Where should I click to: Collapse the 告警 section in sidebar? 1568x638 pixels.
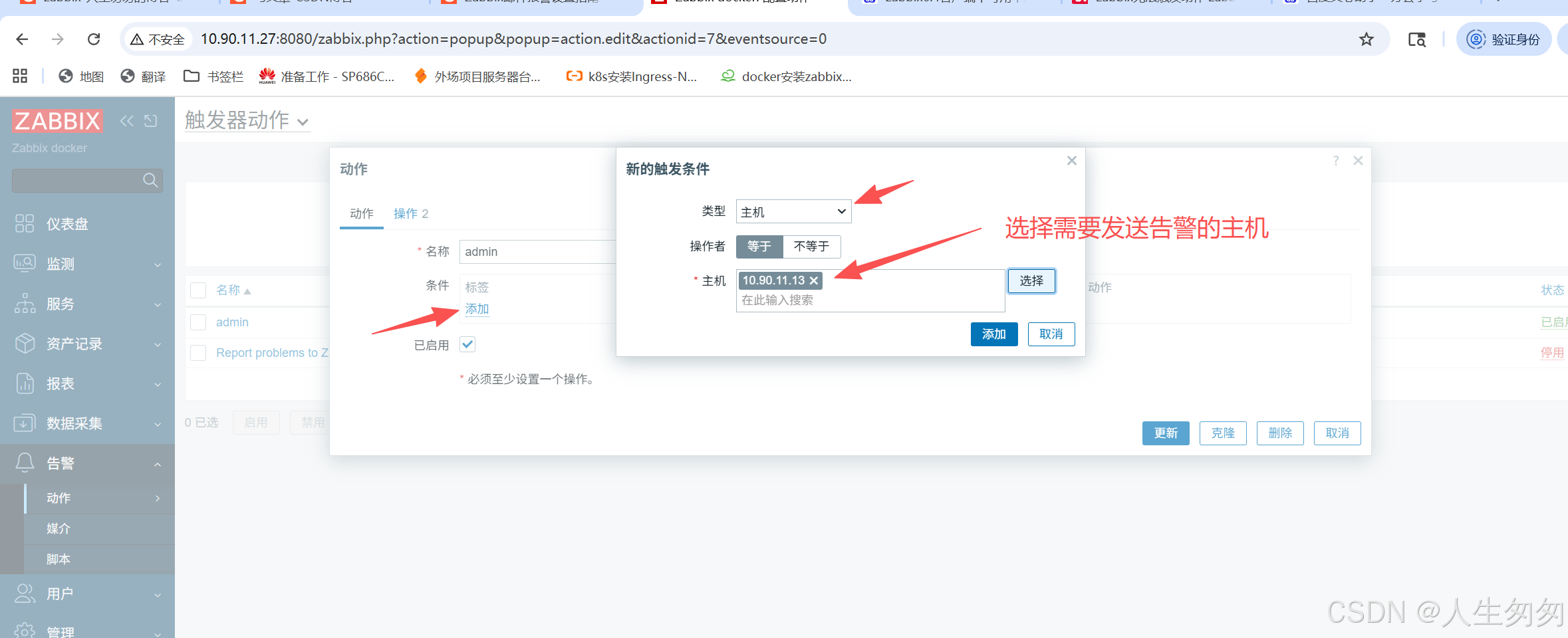click(x=157, y=463)
